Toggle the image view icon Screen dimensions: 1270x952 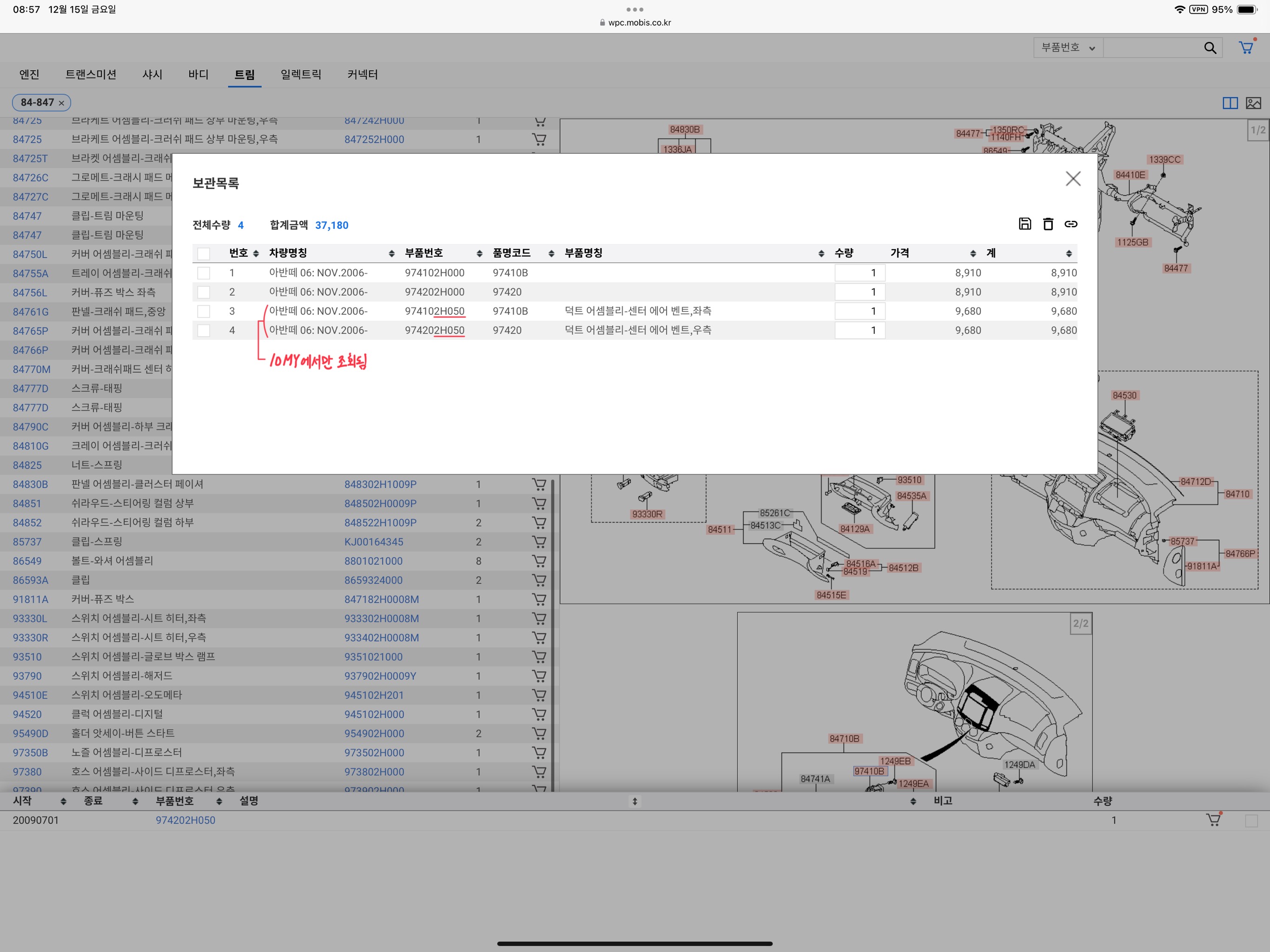[1253, 103]
